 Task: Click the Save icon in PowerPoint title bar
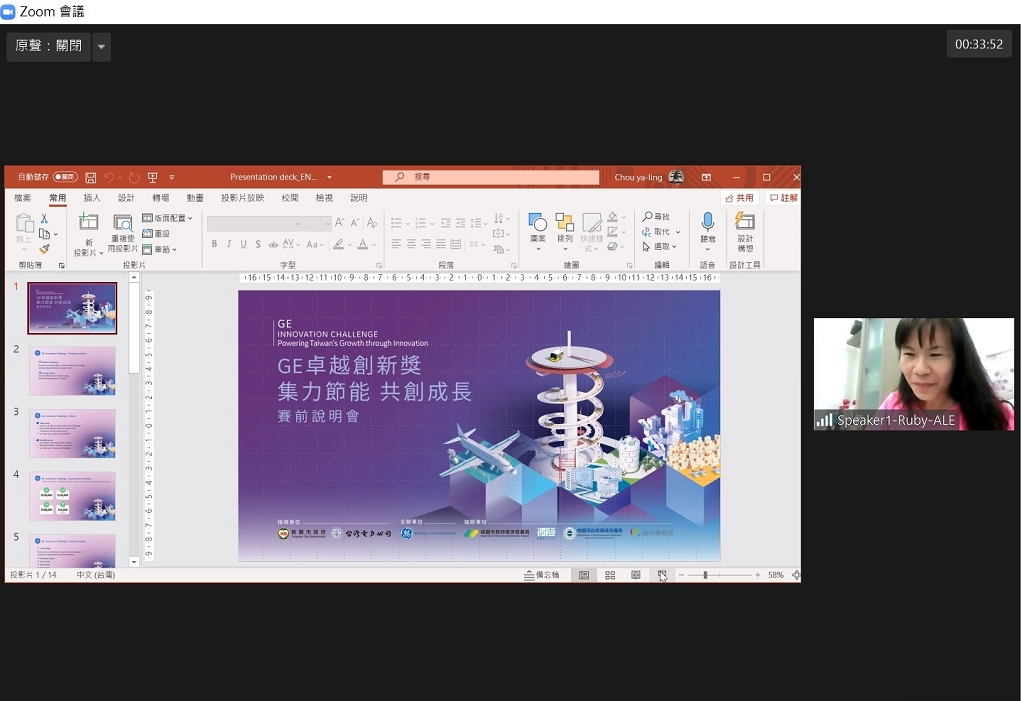point(91,177)
